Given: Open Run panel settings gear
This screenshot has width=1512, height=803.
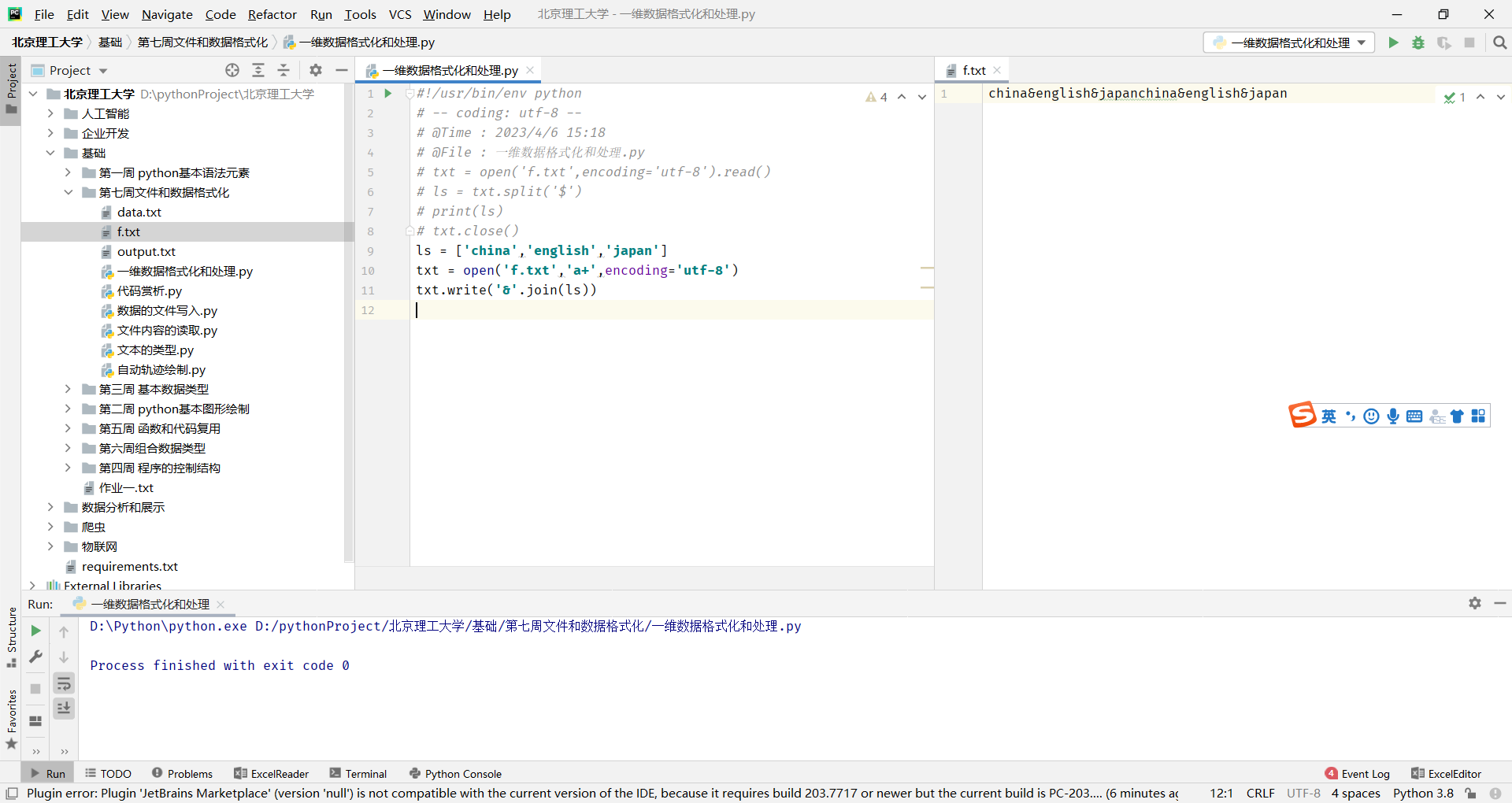Looking at the screenshot, I should [x=1475, y=603].
